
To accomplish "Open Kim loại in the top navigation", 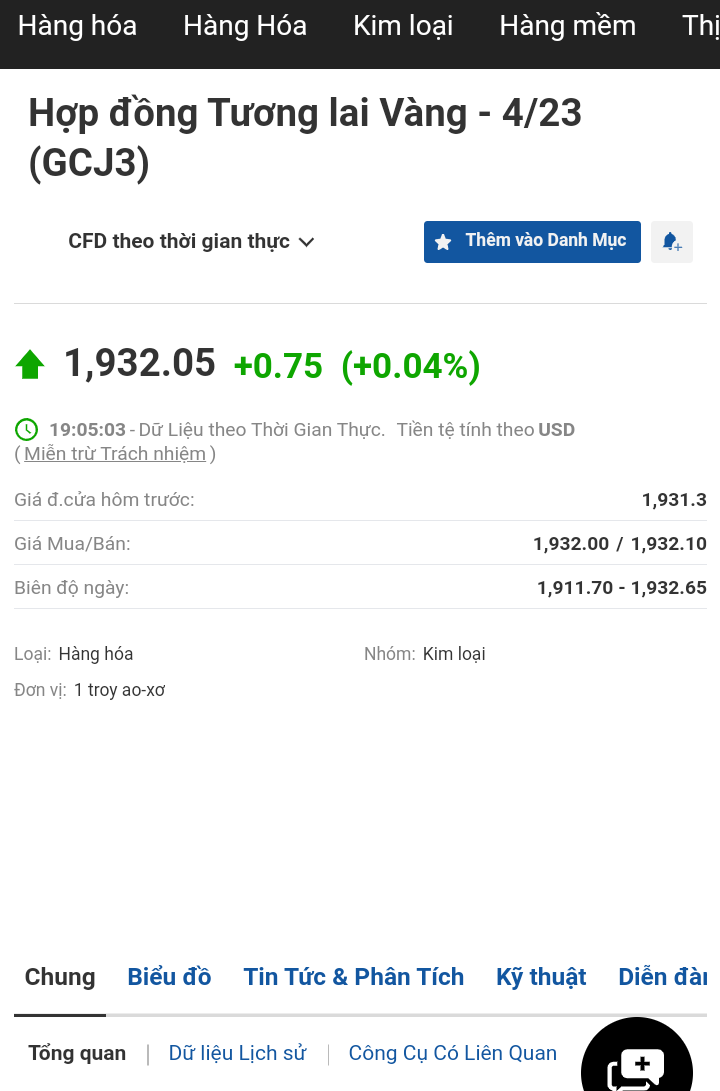I will pos(403,26).
